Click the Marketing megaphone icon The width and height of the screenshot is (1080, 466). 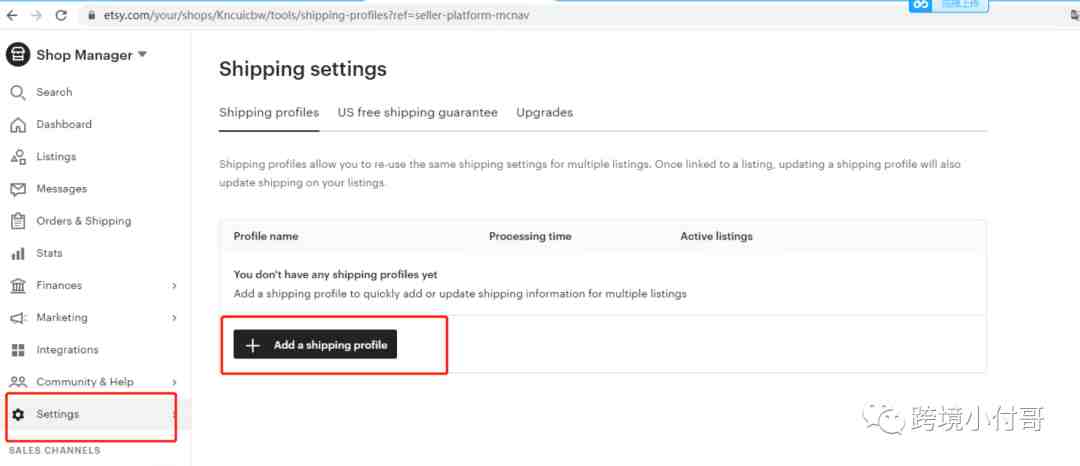[18, 318]
